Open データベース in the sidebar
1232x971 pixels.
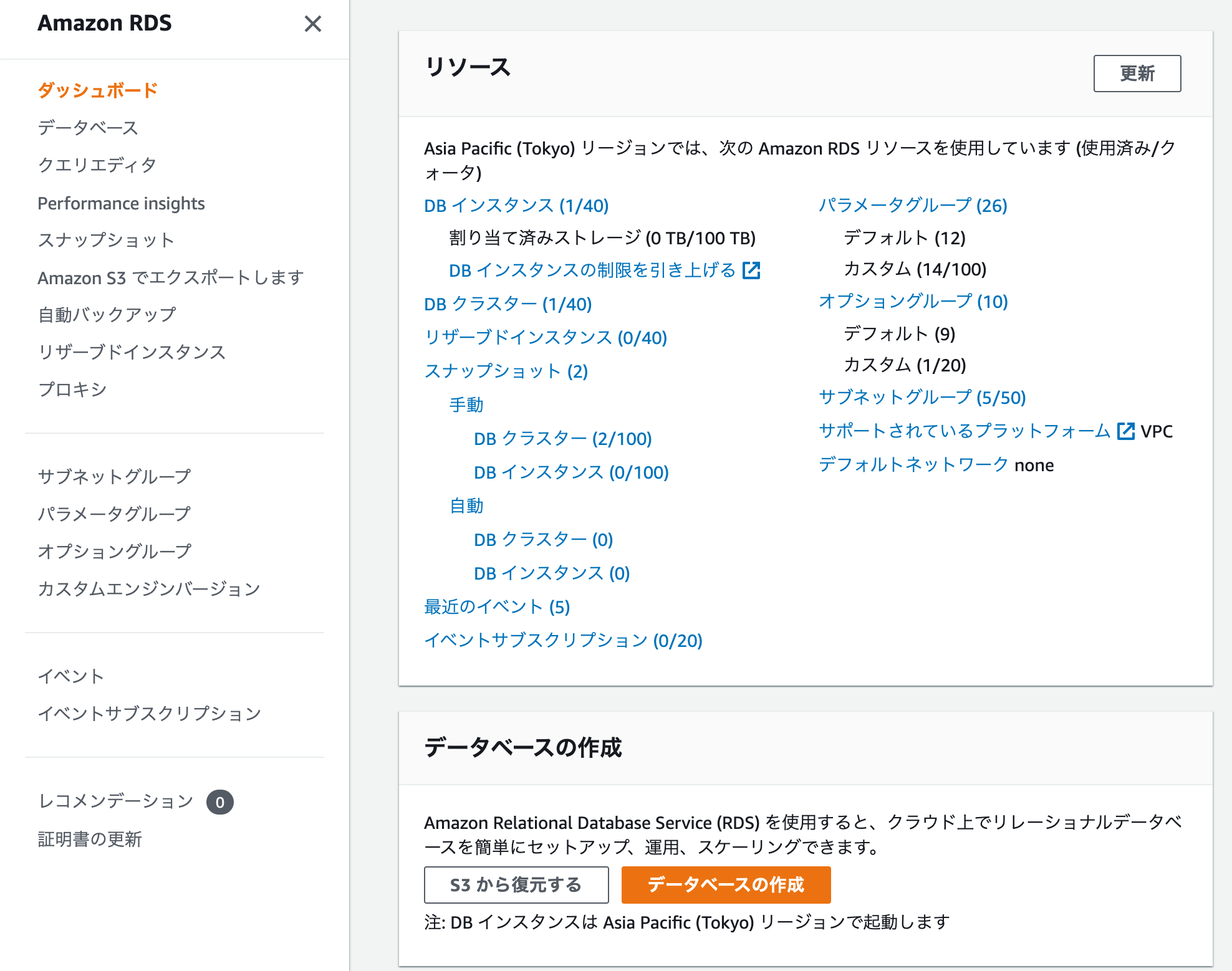[x=88, y=128]
